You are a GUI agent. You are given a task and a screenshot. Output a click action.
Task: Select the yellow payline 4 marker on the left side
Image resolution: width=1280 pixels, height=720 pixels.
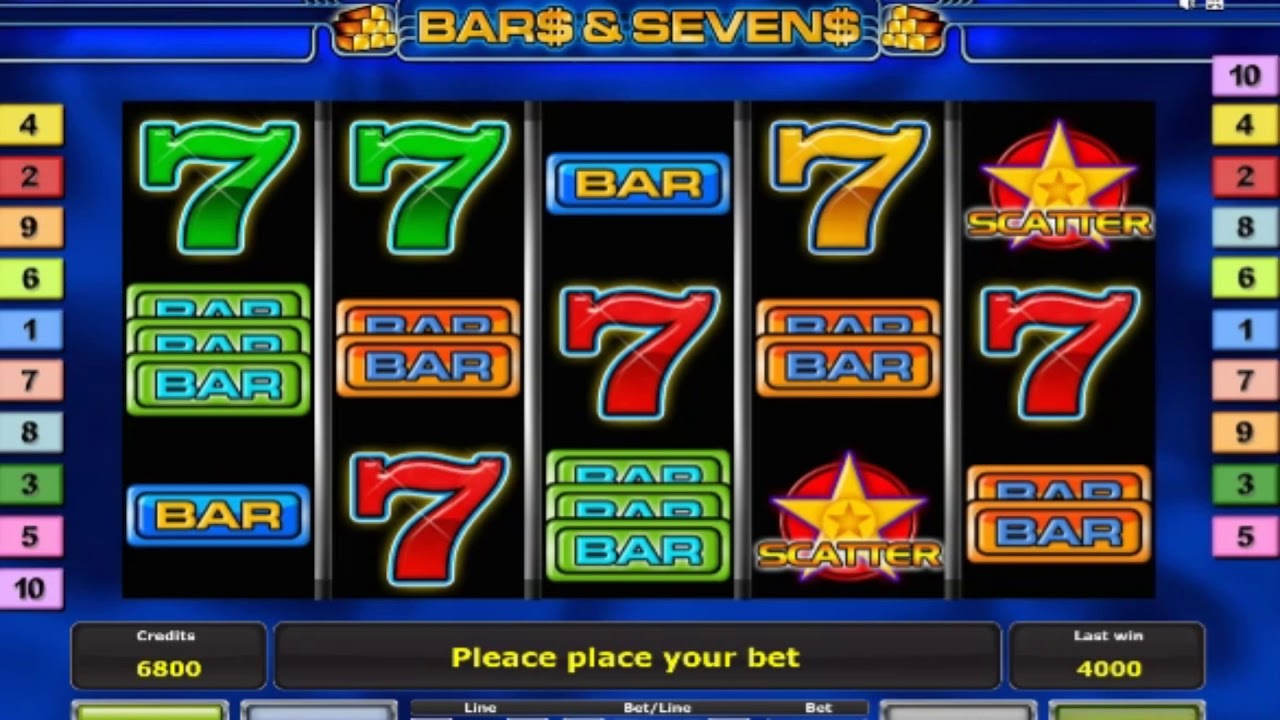(x=31, y=125)
